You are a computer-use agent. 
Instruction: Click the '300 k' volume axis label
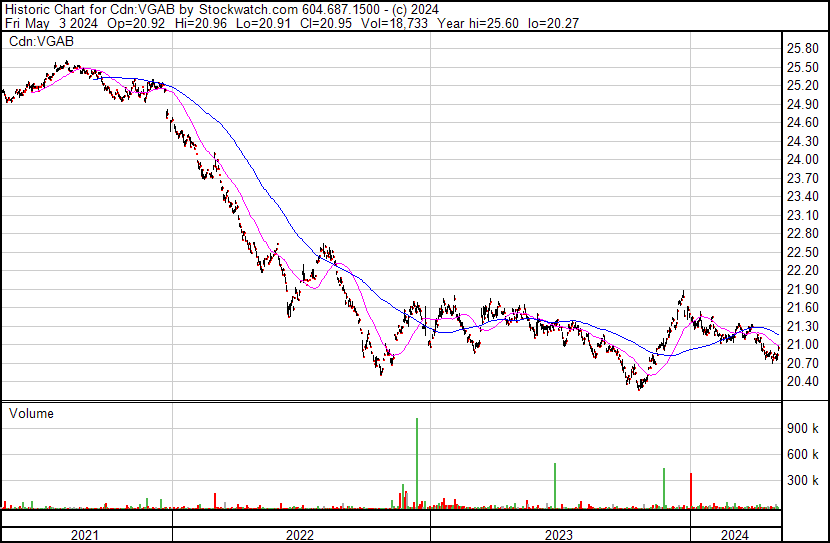[x=802, y=480]
